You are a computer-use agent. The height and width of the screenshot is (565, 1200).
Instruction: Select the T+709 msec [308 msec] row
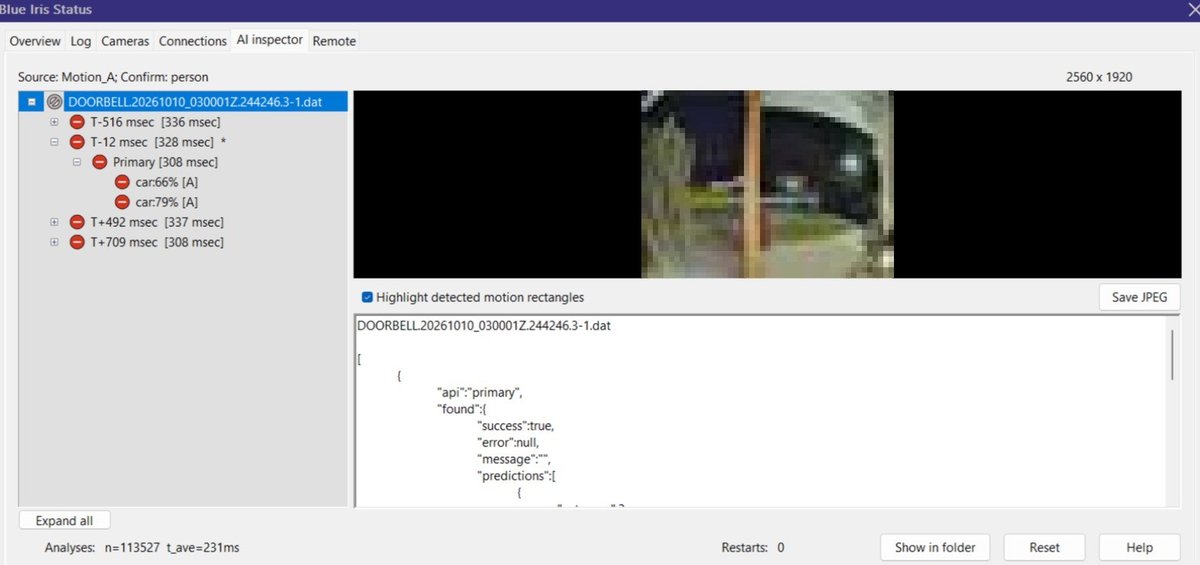point(157,242)
